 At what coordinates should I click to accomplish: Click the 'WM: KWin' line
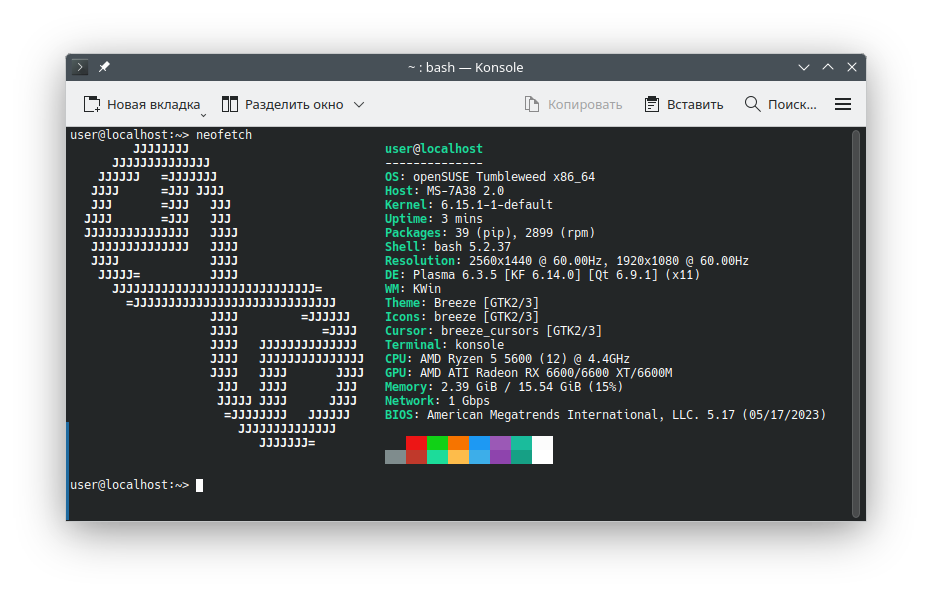point(413,289)
